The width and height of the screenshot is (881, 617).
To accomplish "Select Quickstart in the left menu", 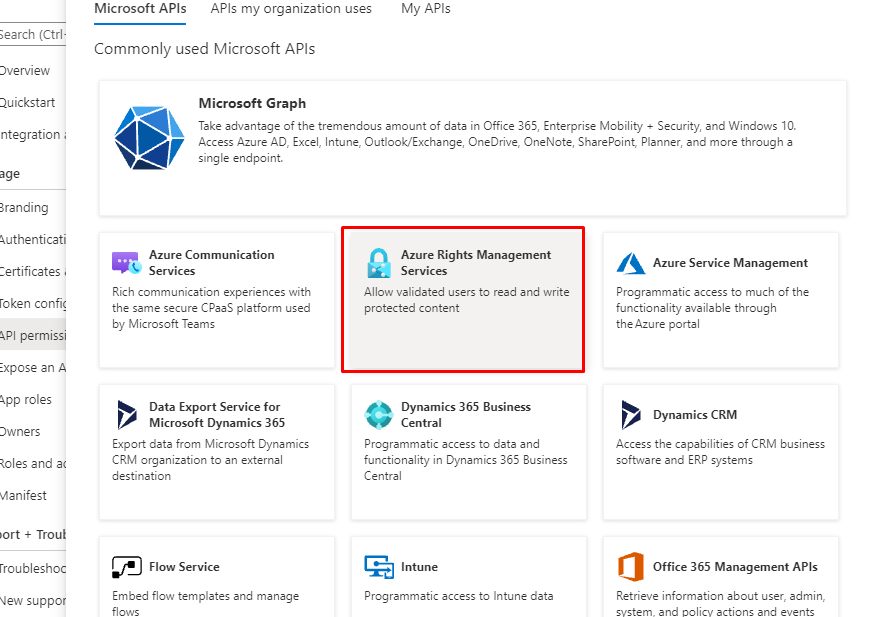I will (x=28, y=103).
